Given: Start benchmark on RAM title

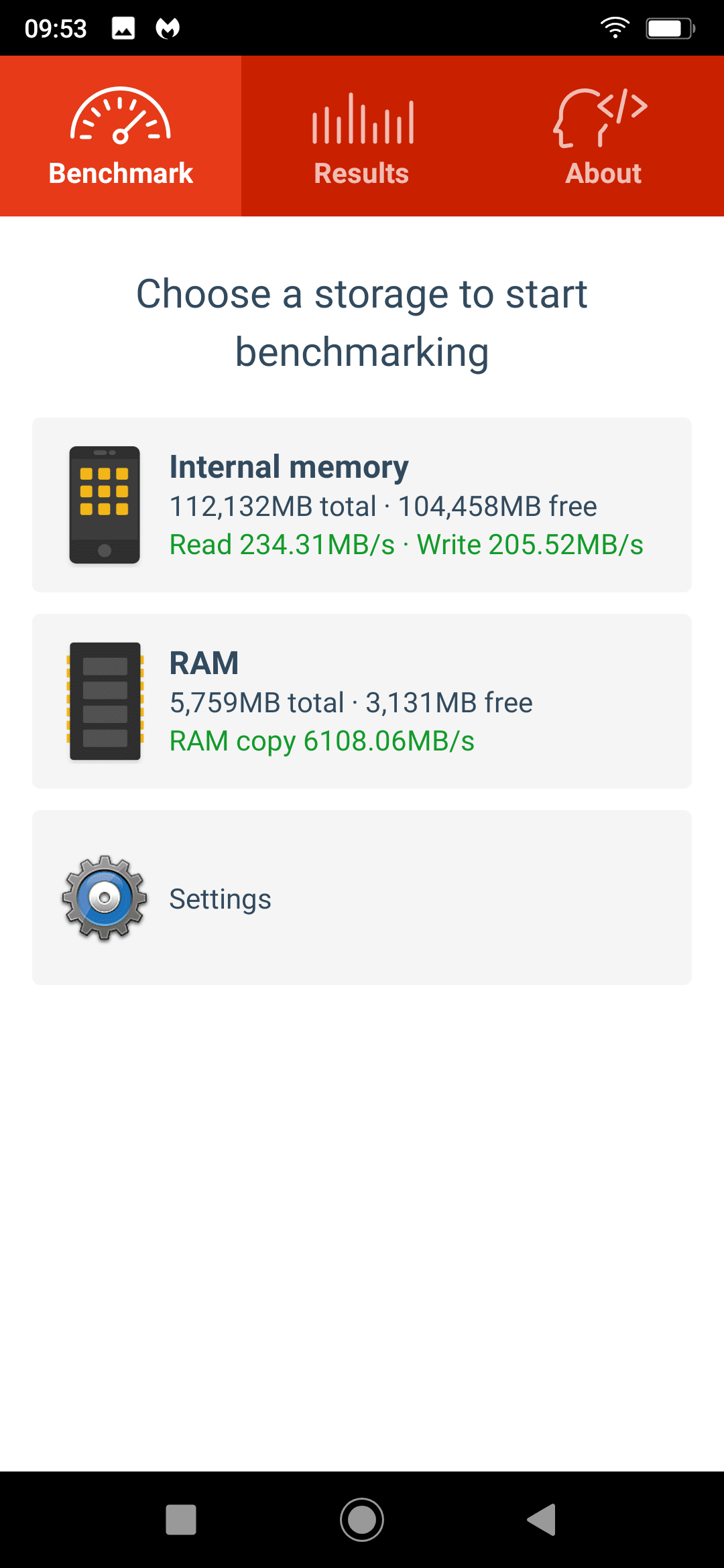Looking at the screenshot, I should click(x=204, y=663).
